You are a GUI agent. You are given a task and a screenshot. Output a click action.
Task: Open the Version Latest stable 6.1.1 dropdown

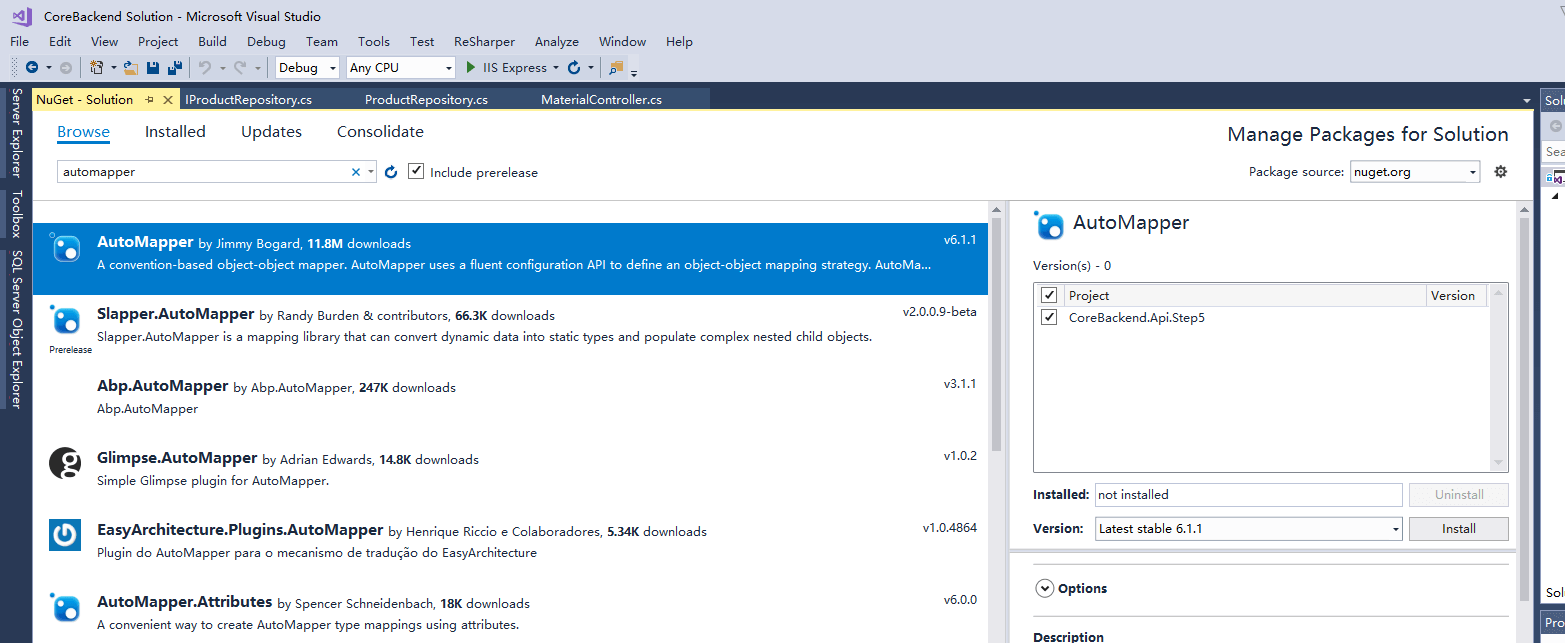coord(1249,528)
